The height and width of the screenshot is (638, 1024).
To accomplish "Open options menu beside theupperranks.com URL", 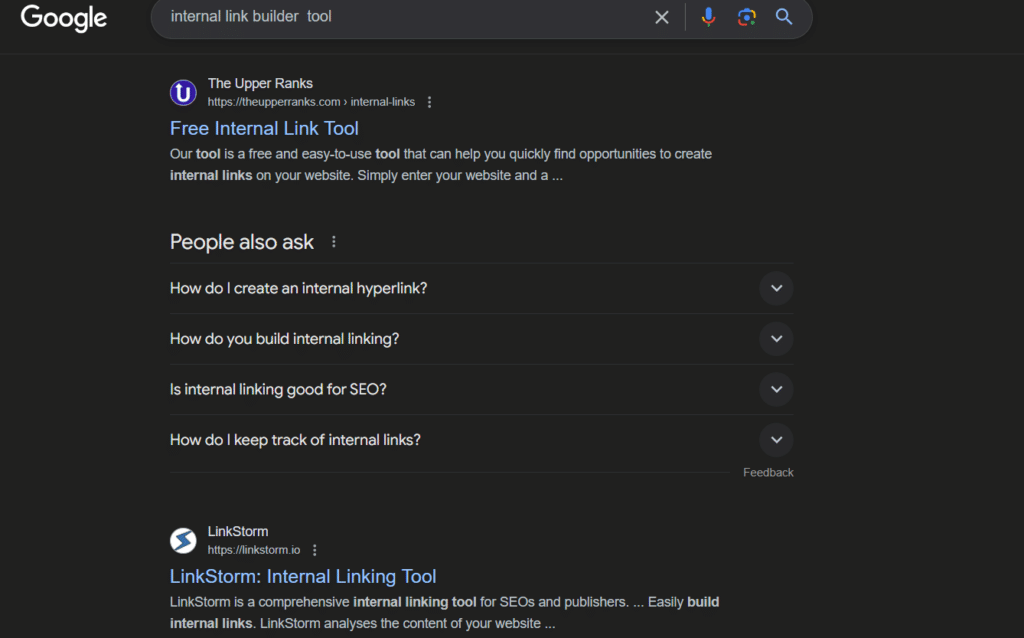I will (x=430, y=102).
